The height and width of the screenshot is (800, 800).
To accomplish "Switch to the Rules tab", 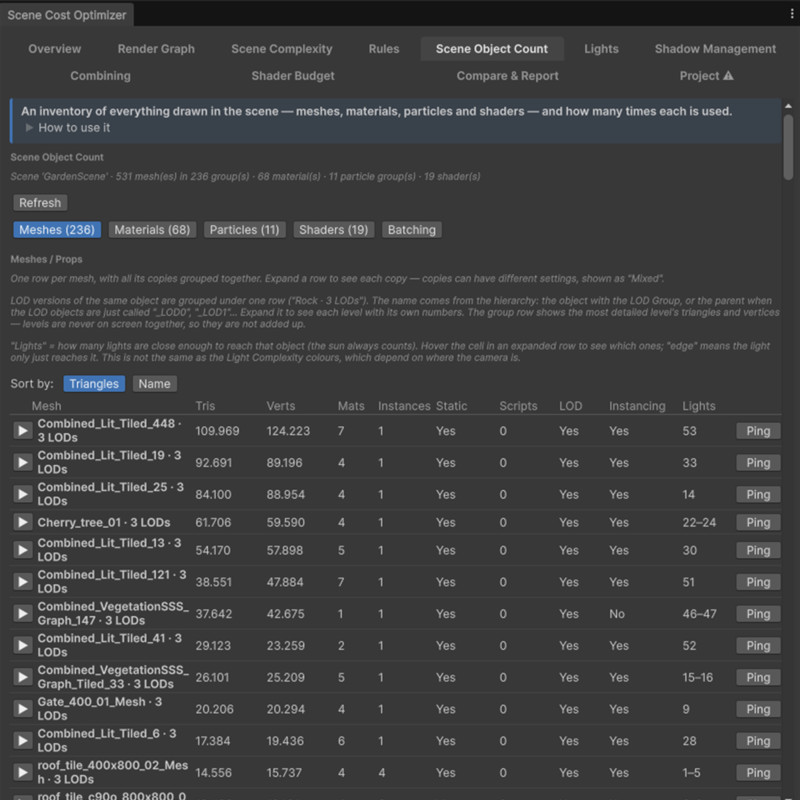I will pyautogui.click(x=384, y=49).
